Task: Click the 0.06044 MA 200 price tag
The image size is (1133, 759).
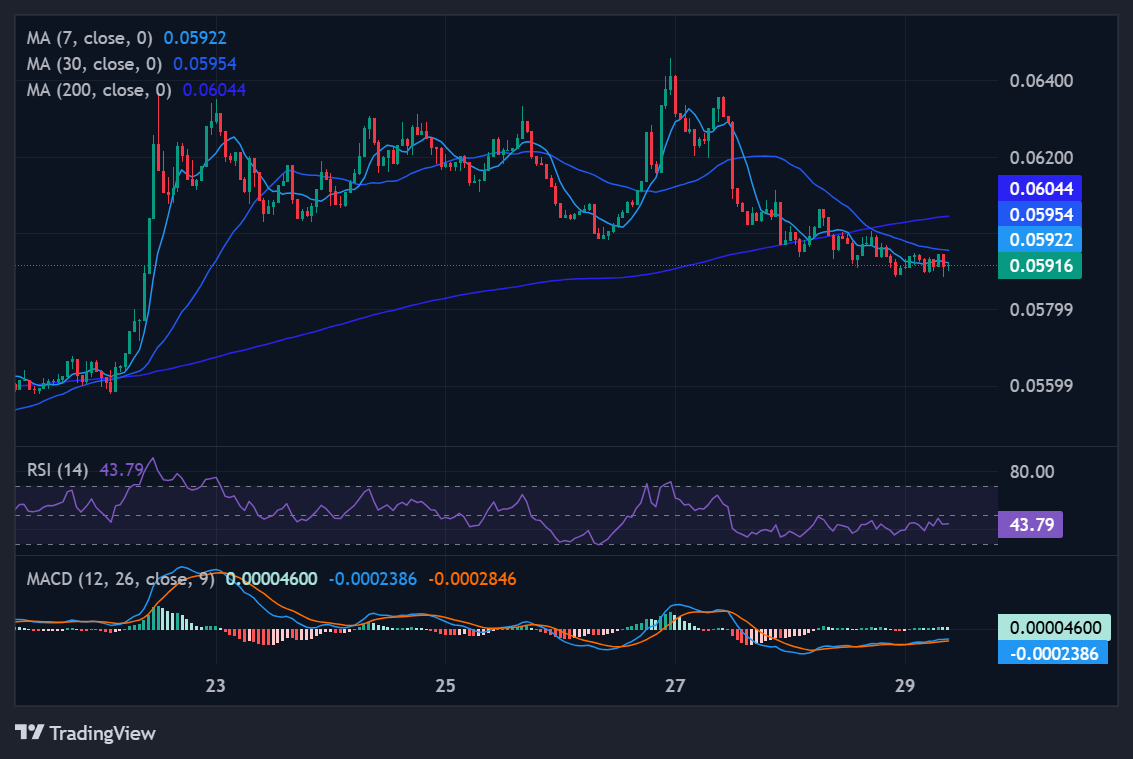Action: 1041,188
